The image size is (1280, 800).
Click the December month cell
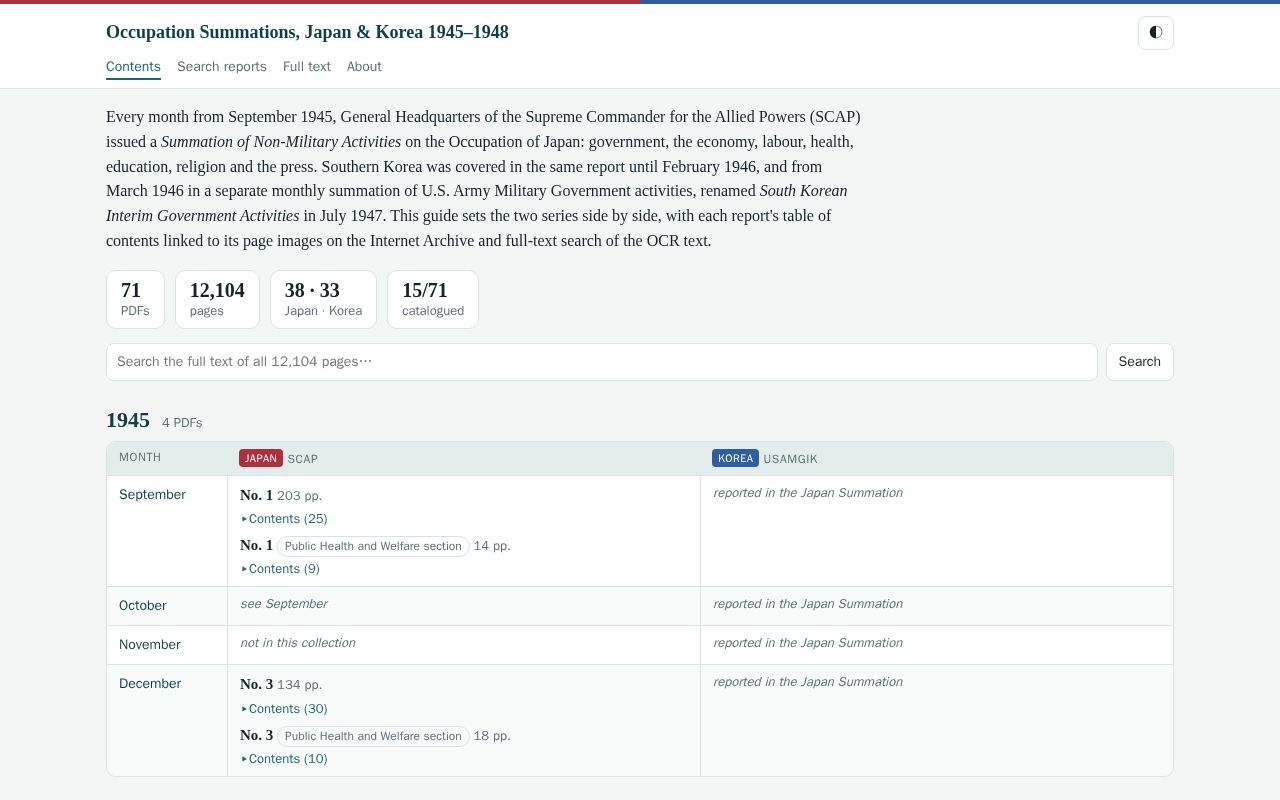(x=167, y=720)
